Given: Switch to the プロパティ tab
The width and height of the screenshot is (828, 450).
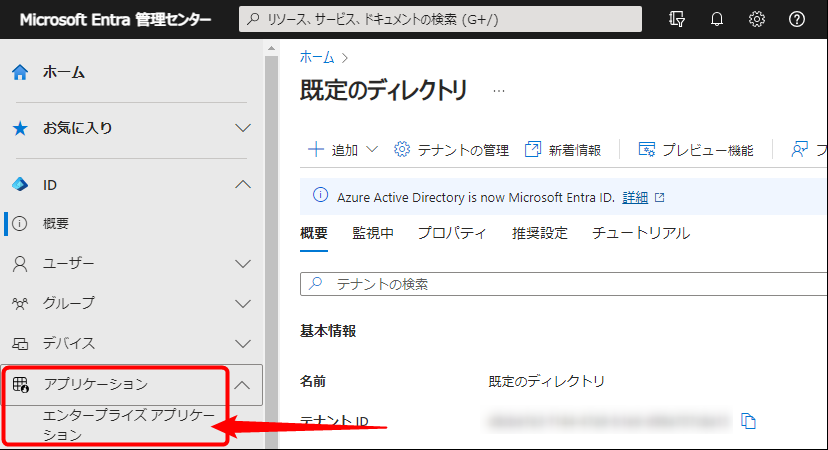Looking at the screenshot, I should coord(452,233).
